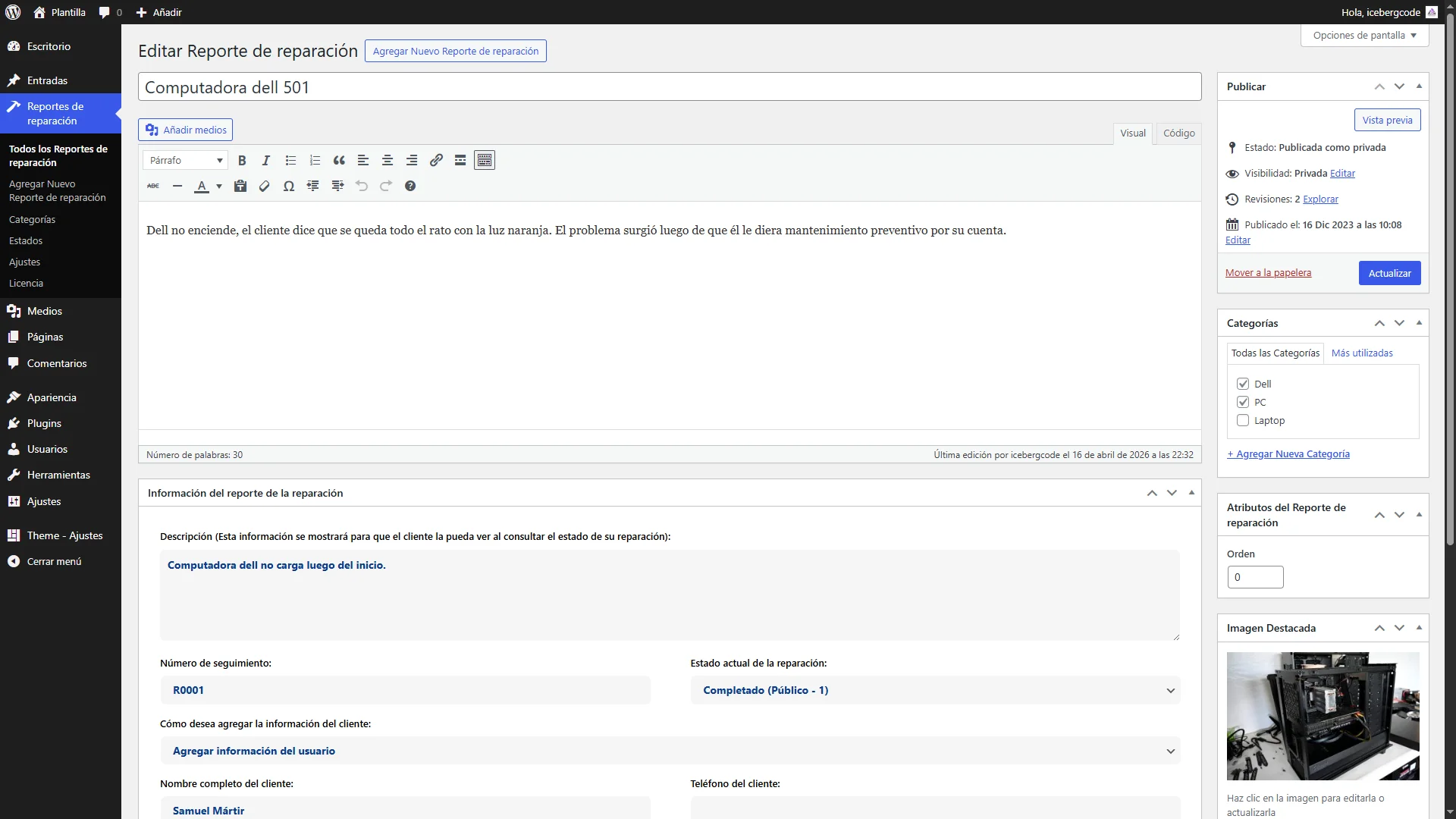
Task: Open the Párrafo format dropdown
Action: click(x=186, y=160)
